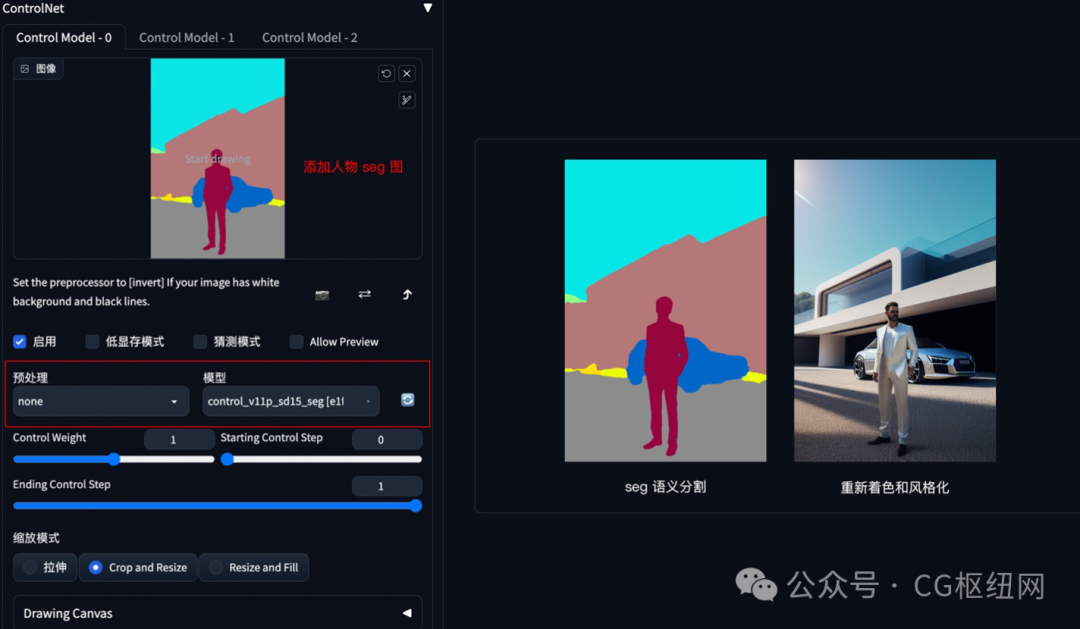Viewport: 1080px width, 629px height.
Task: Click the 'seg 语义分割' caption
Action: [x=665, y=487]
